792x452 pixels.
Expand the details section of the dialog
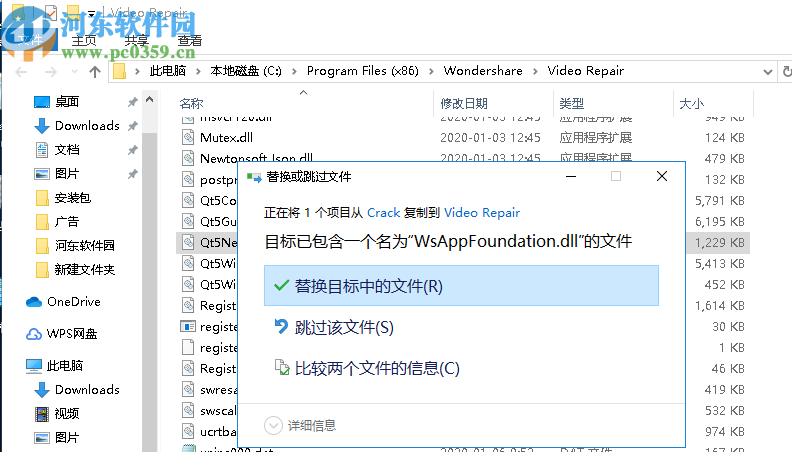click(x=300, y=425)
